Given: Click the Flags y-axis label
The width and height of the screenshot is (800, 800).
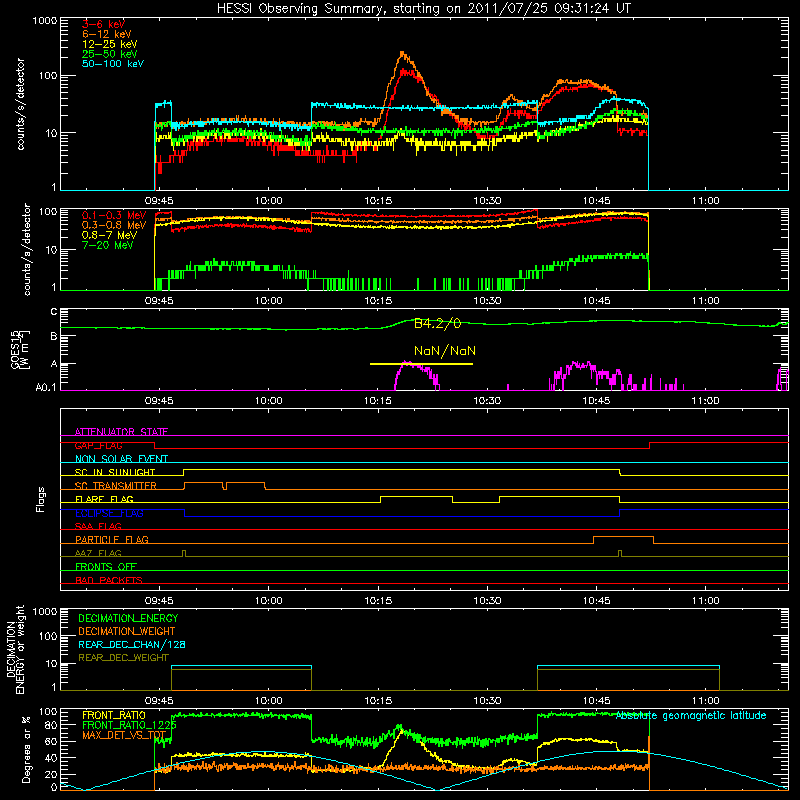Looking at the screenshot, I should point(40,499).
